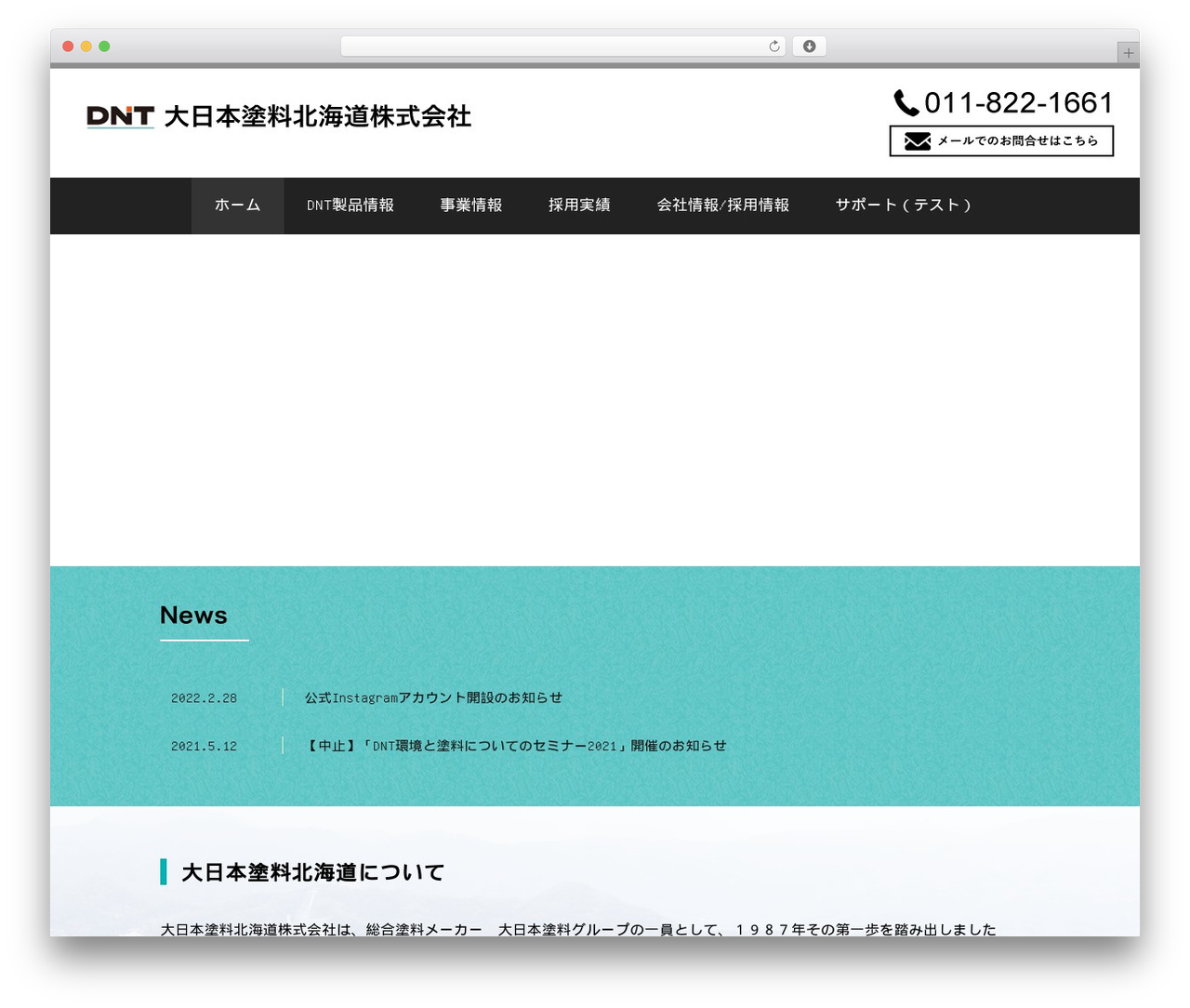
Task: Click the red close window button
Action: (68, 46)
